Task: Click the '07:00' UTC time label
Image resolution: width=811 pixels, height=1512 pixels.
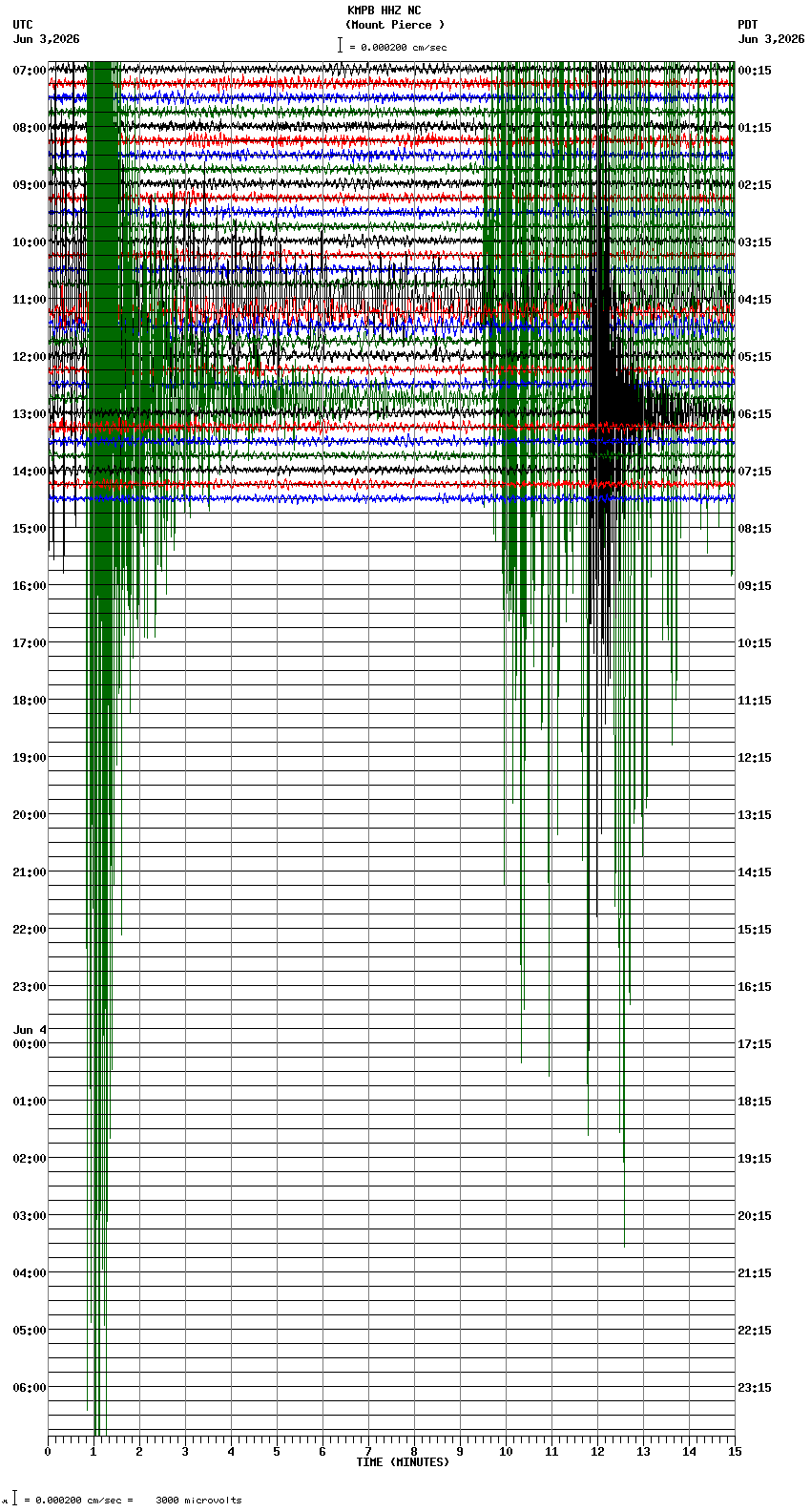Action: [x=30, y=71]
